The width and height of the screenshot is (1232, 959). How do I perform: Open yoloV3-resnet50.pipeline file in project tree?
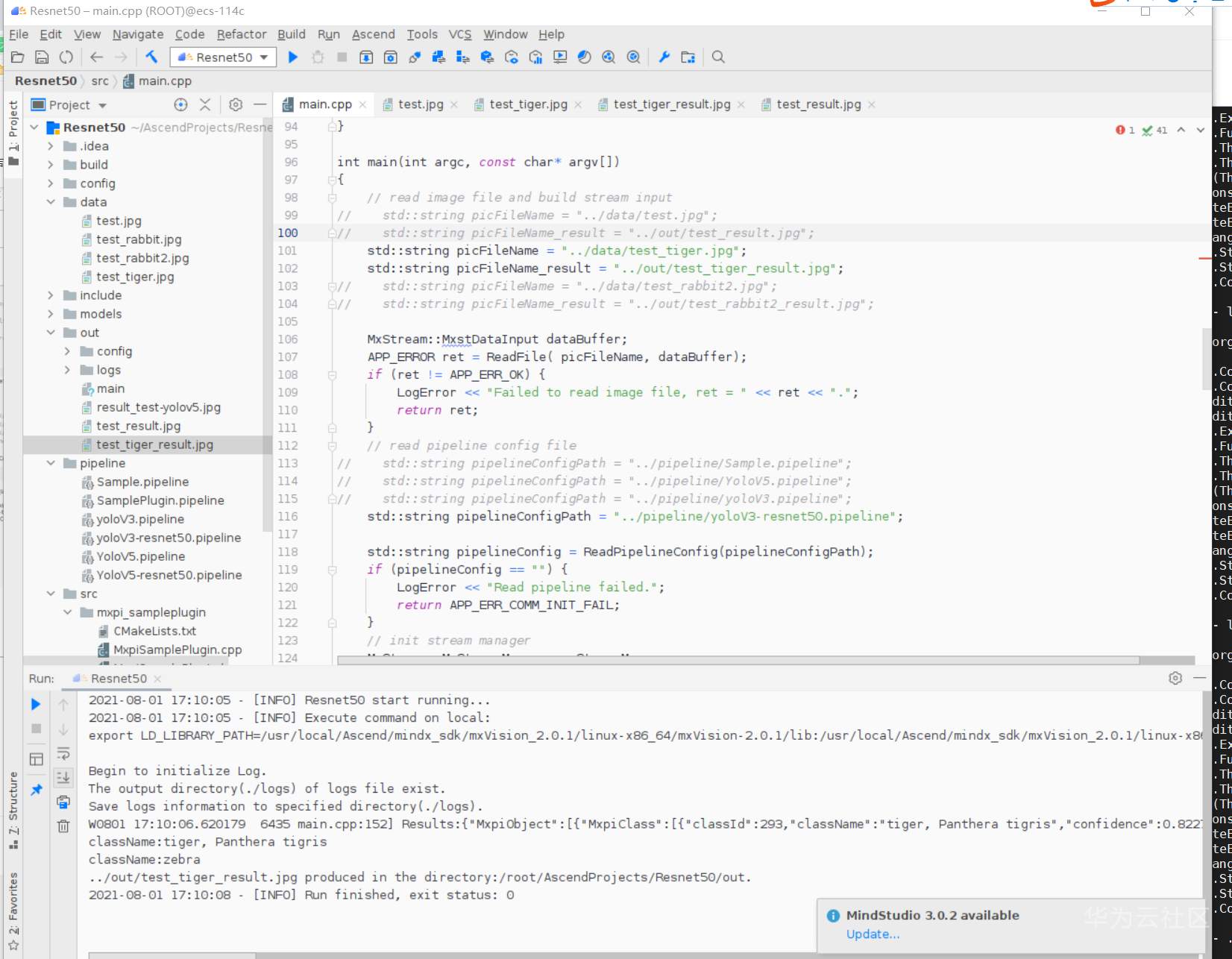coord(169,538)
